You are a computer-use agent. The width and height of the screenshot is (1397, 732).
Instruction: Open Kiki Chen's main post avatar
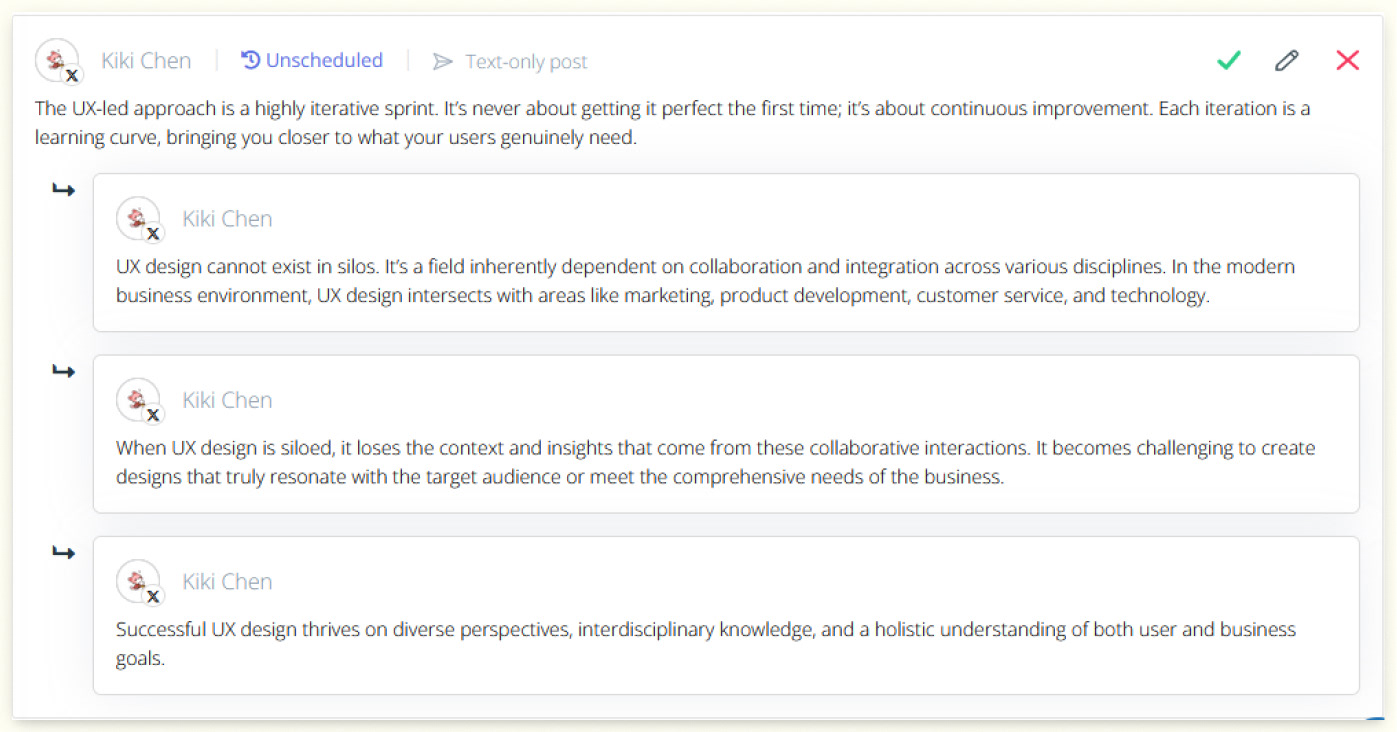[x=57, y=61]
